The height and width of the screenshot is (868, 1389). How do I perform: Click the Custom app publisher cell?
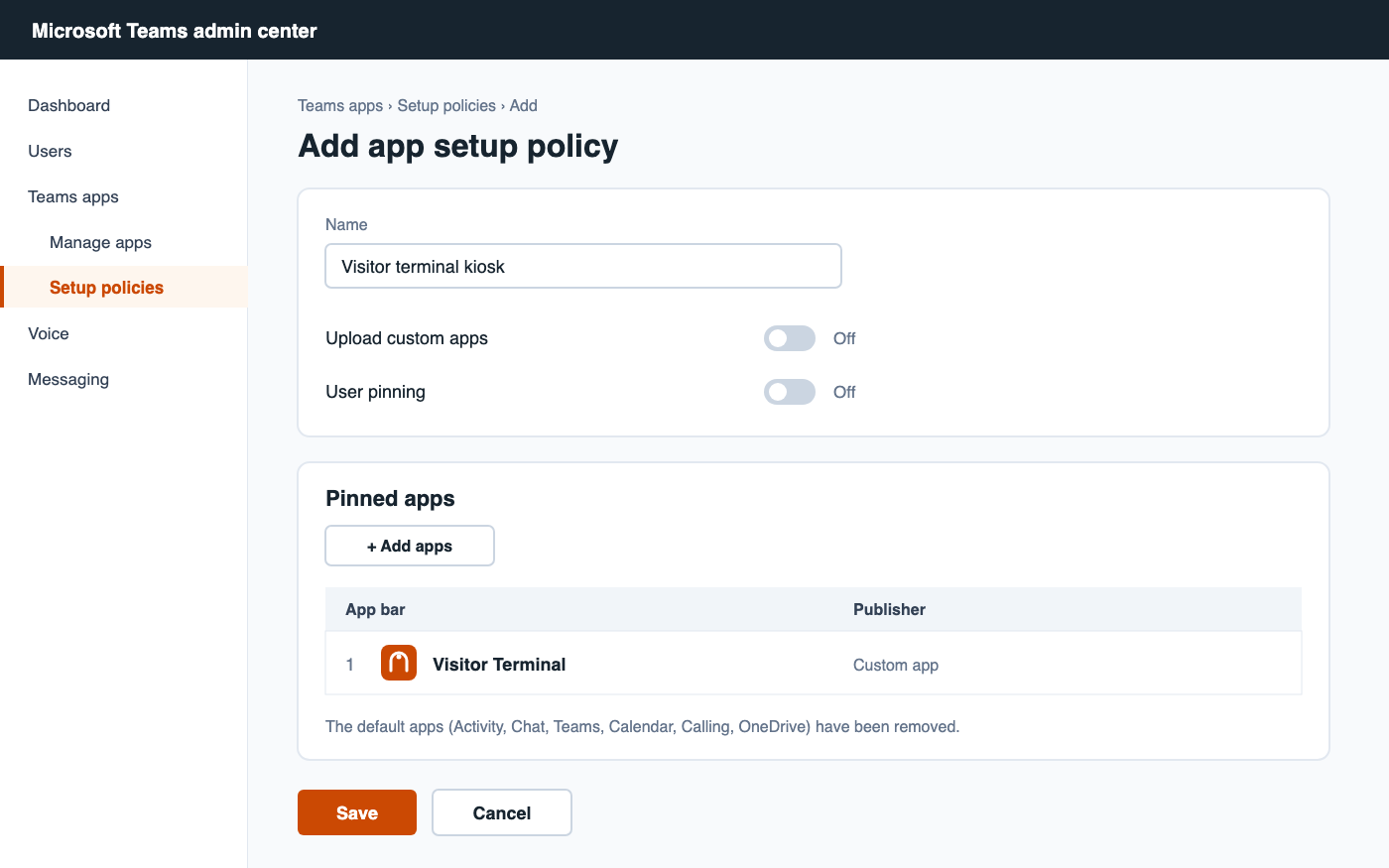coord(896,665)
